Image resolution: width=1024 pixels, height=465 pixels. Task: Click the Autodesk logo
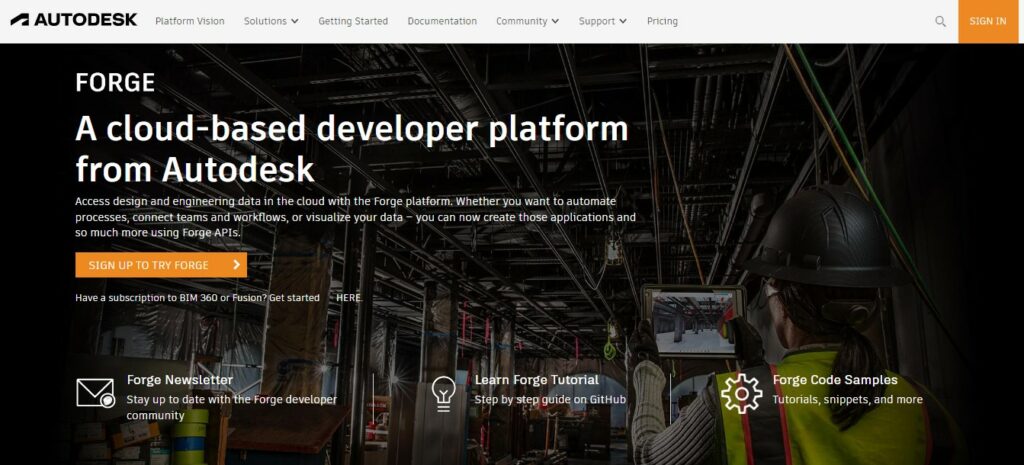pos(74,20)
